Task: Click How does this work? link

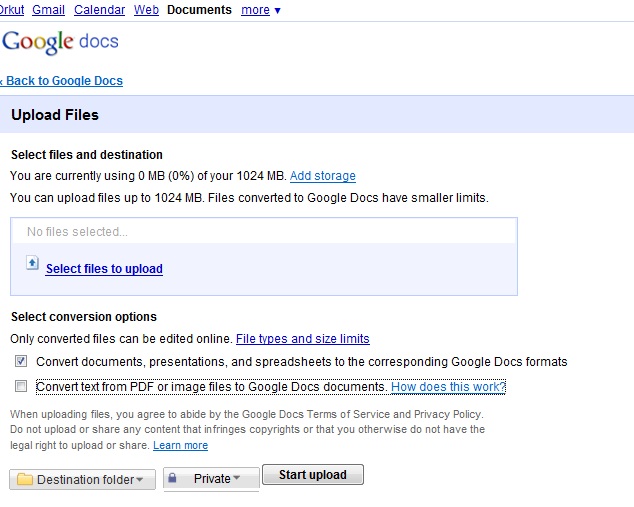Action: tap(448, 387)
